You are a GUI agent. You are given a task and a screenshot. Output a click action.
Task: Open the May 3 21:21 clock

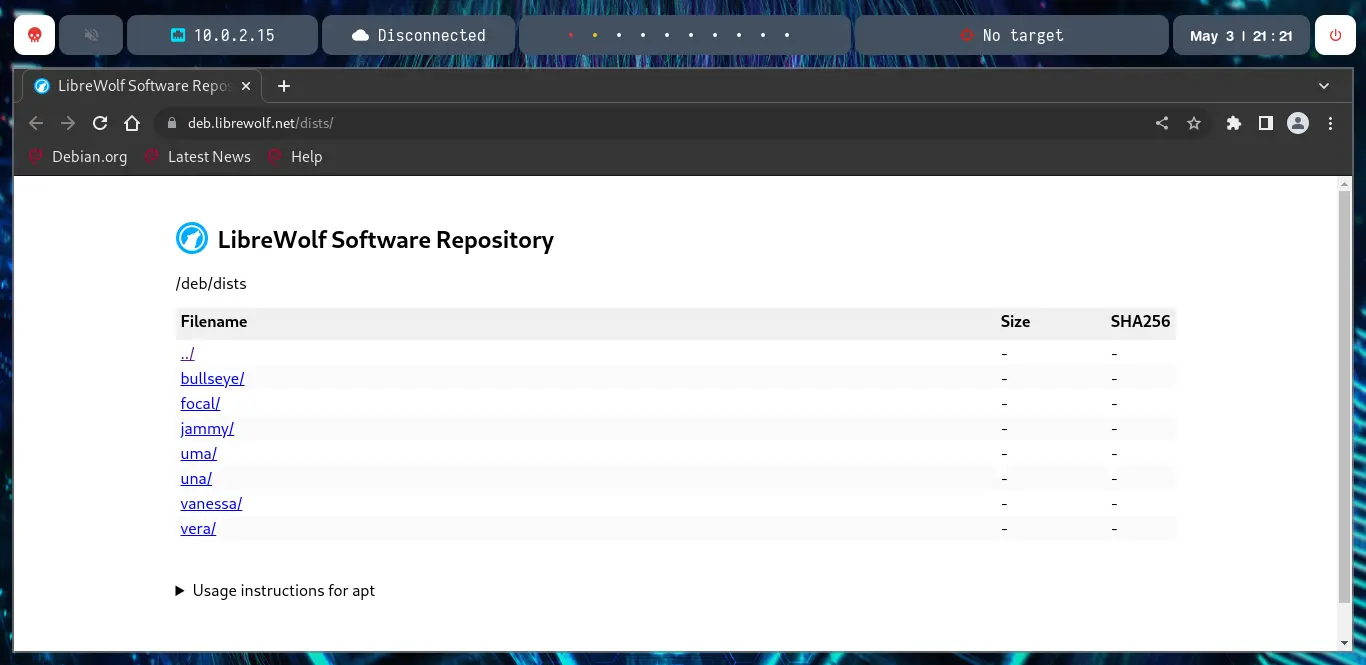[1241, 35]
